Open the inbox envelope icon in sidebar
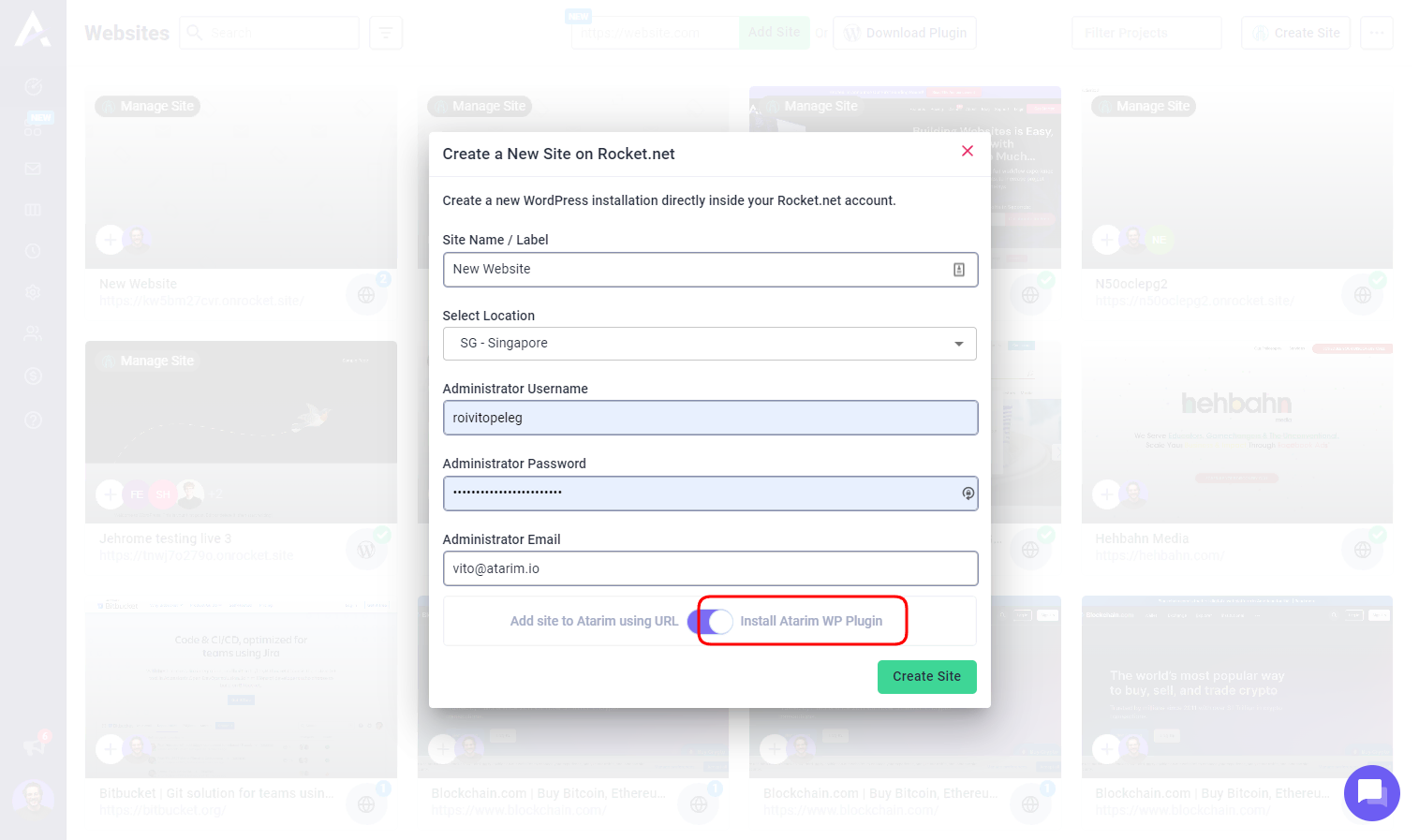 click(x=33, y=169)
